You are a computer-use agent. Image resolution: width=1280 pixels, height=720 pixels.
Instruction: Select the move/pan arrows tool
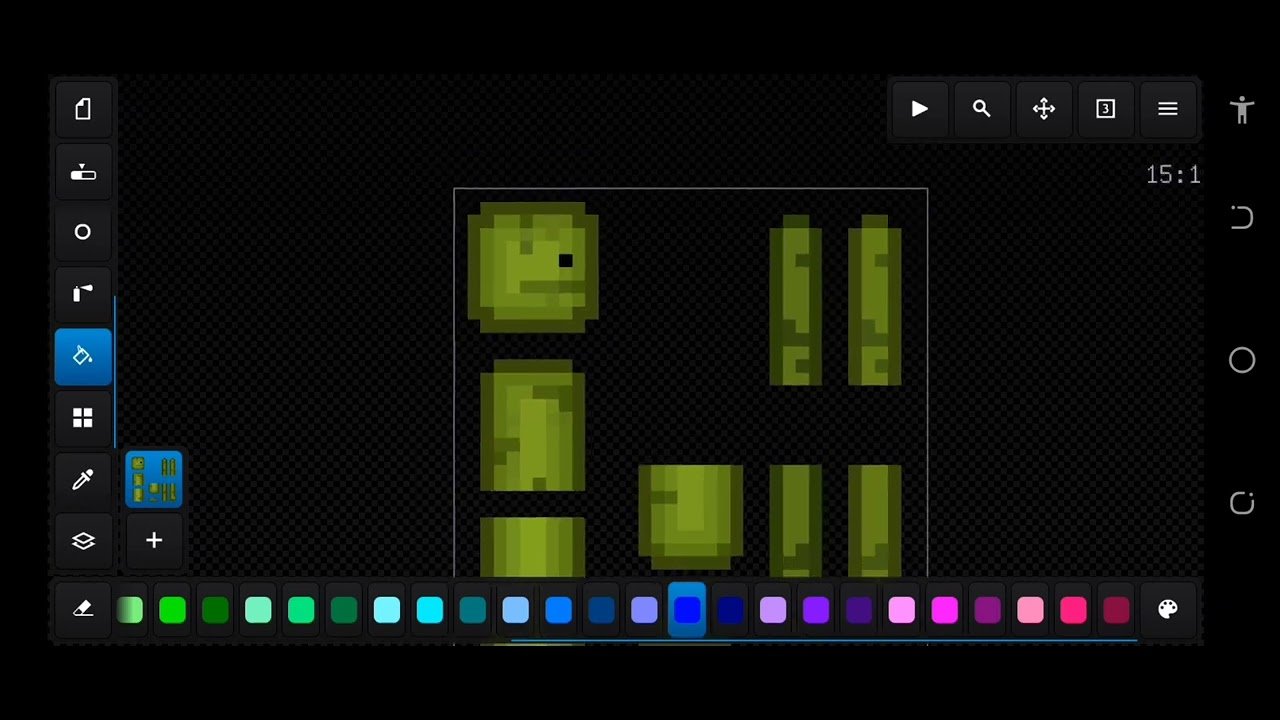1043,109
